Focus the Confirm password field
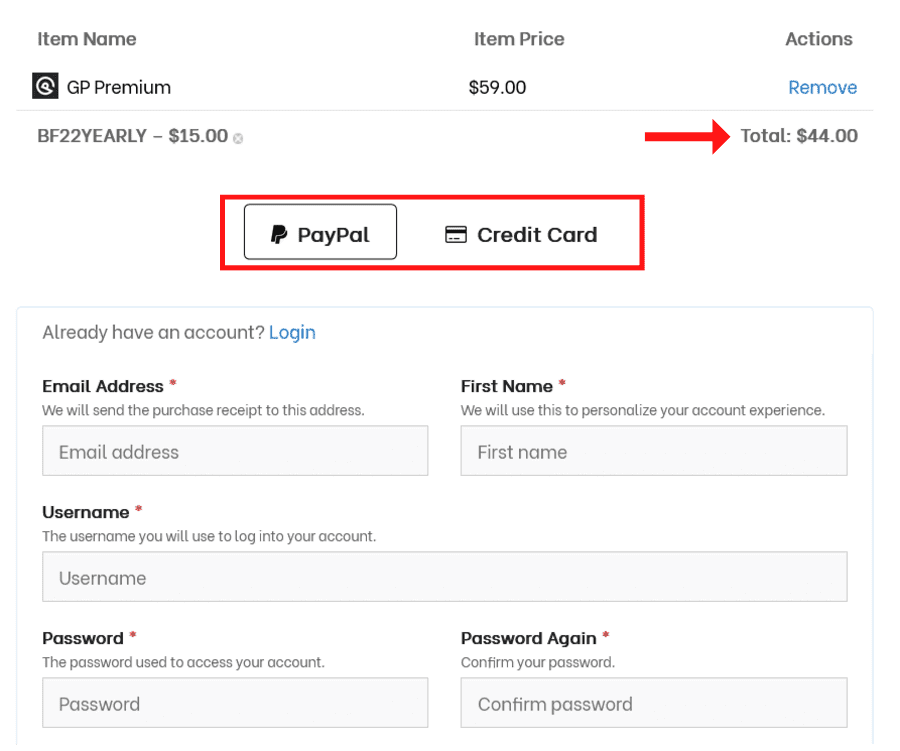The image size is (900, 751). [x=654, y=703]
